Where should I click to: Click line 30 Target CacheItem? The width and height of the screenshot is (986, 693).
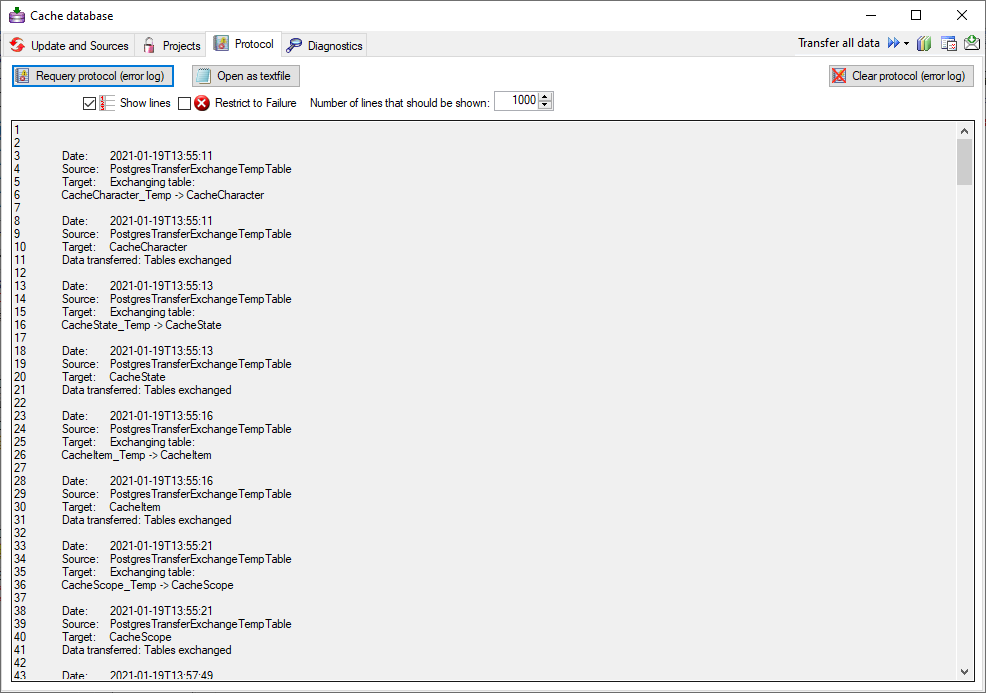coord(135,507)
